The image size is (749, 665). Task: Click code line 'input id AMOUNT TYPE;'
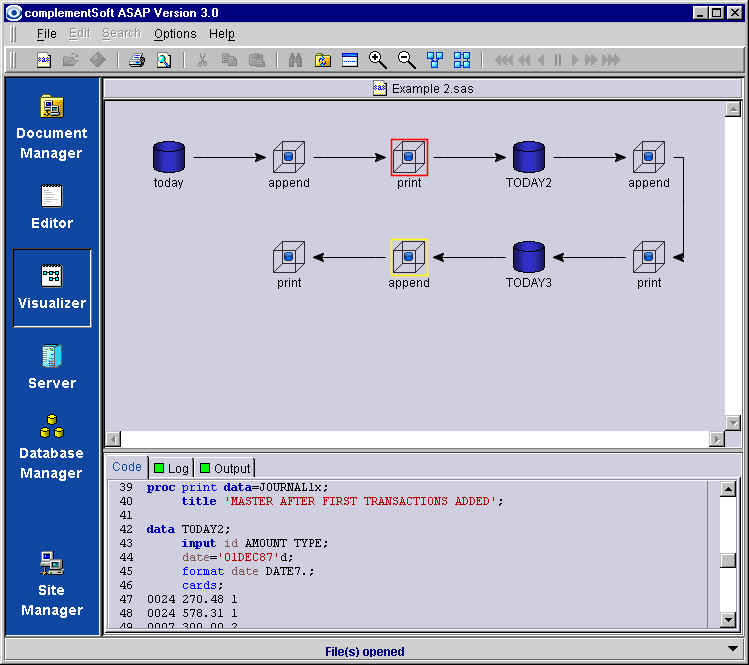[x=255, y=543]
